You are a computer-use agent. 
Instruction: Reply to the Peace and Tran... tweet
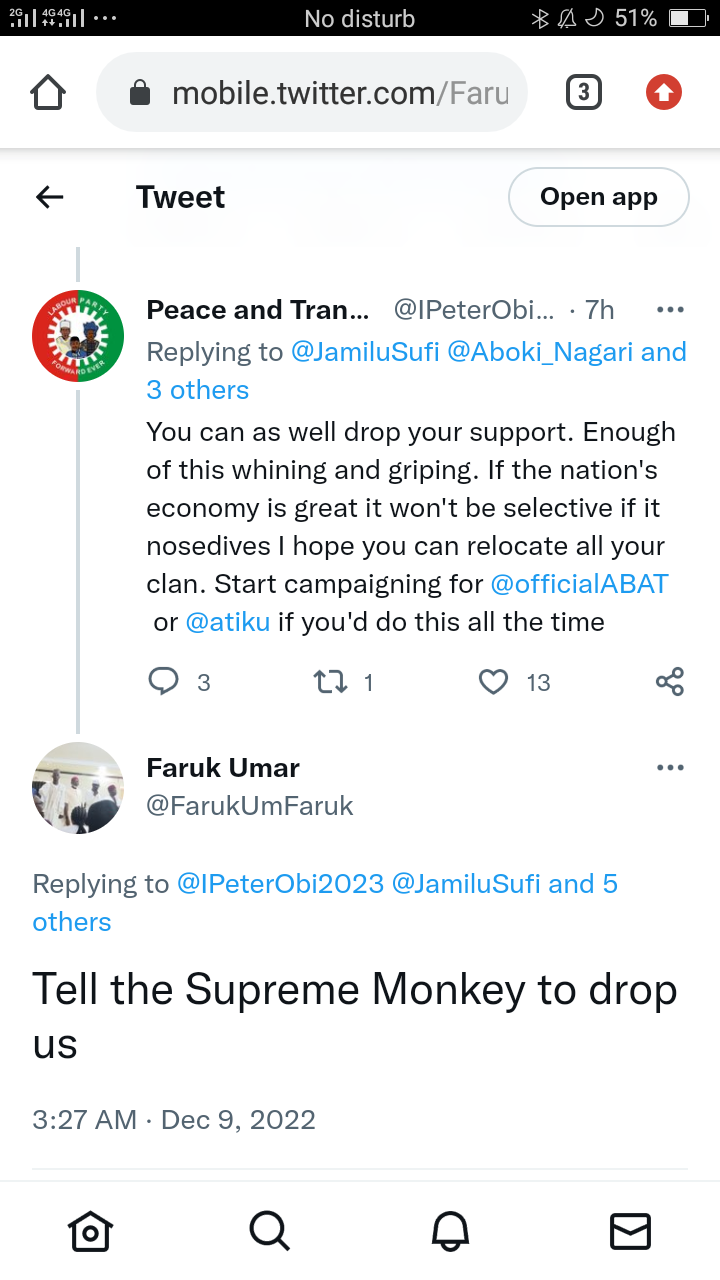[164, 682]
